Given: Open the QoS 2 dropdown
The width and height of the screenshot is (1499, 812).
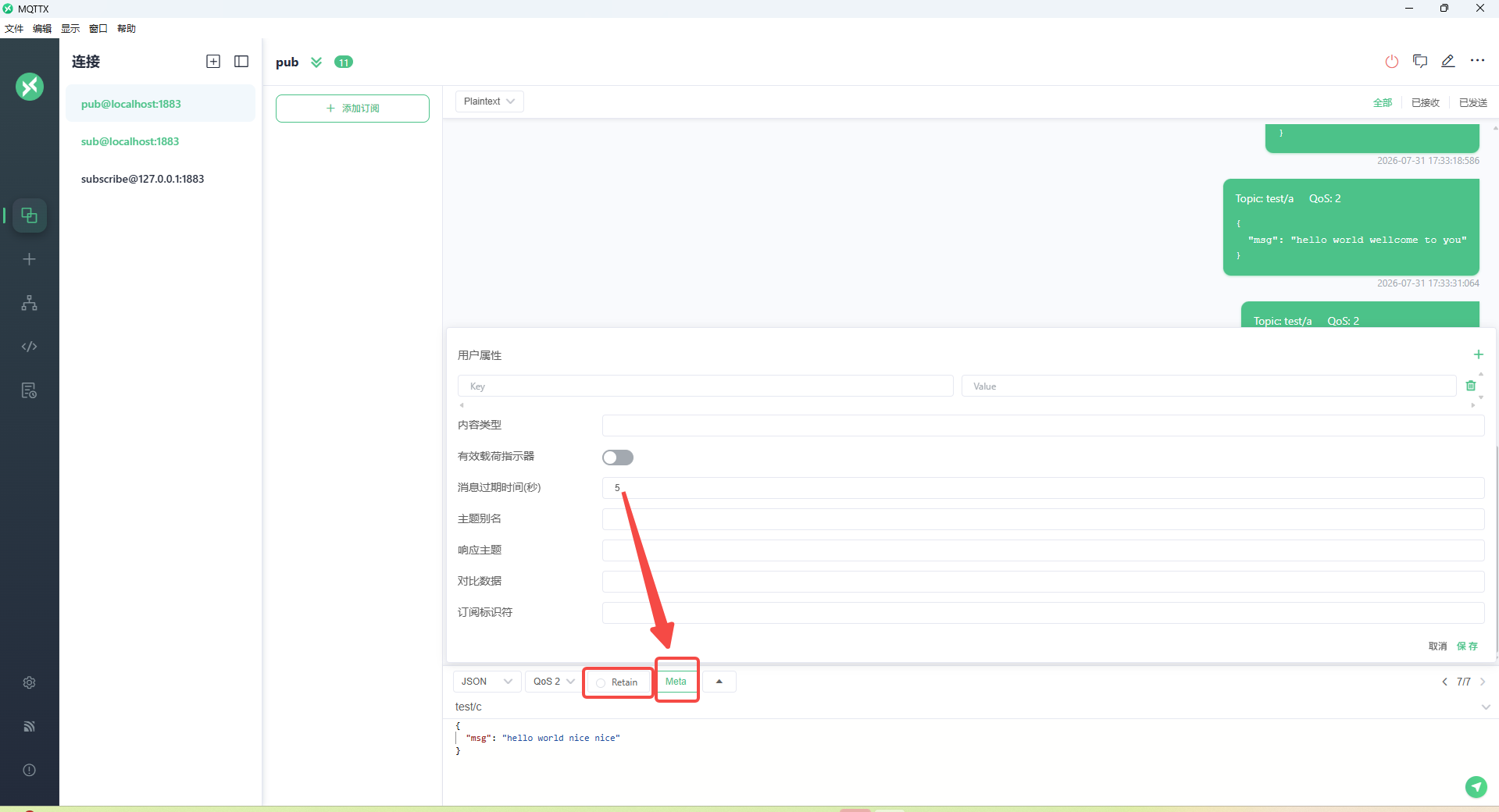Looking at the screenshot, I should [x=554, y=682].
